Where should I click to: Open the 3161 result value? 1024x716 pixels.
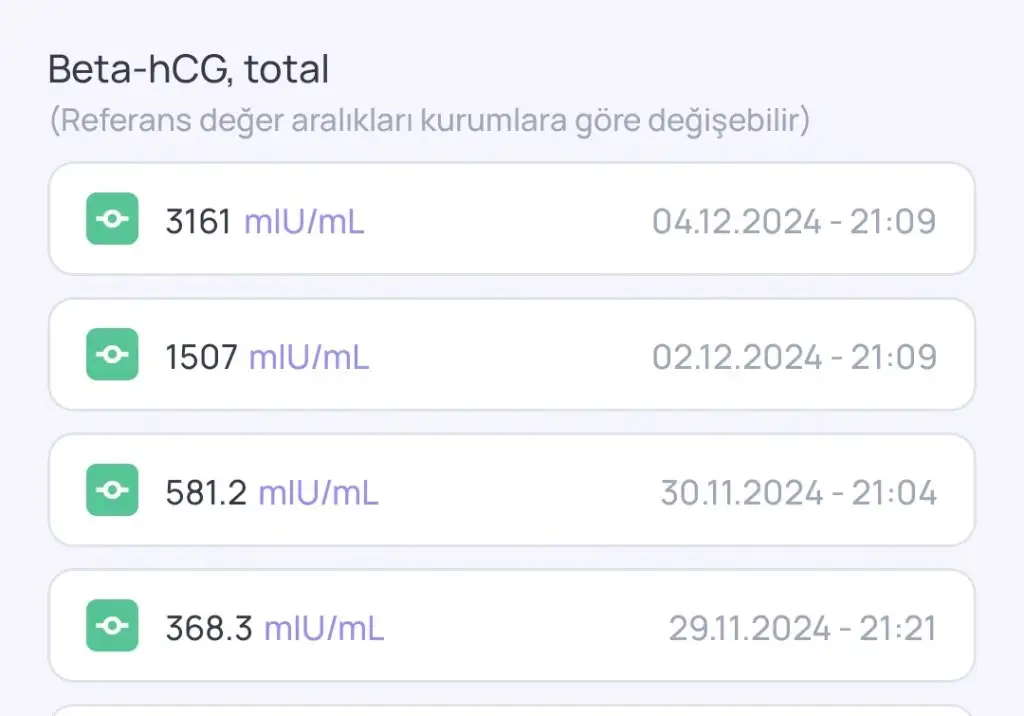click(x=198, y=221)
